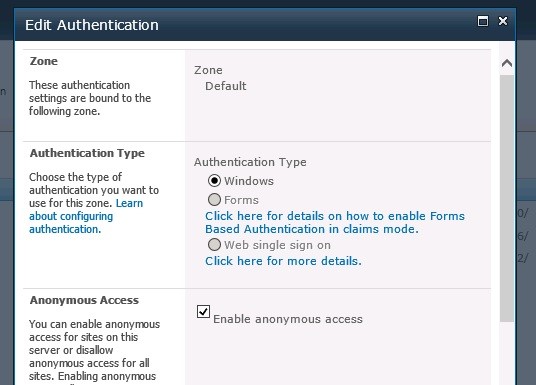Click the bold Zone section heading
The image size is (536, 385).
tap(44, 61)
